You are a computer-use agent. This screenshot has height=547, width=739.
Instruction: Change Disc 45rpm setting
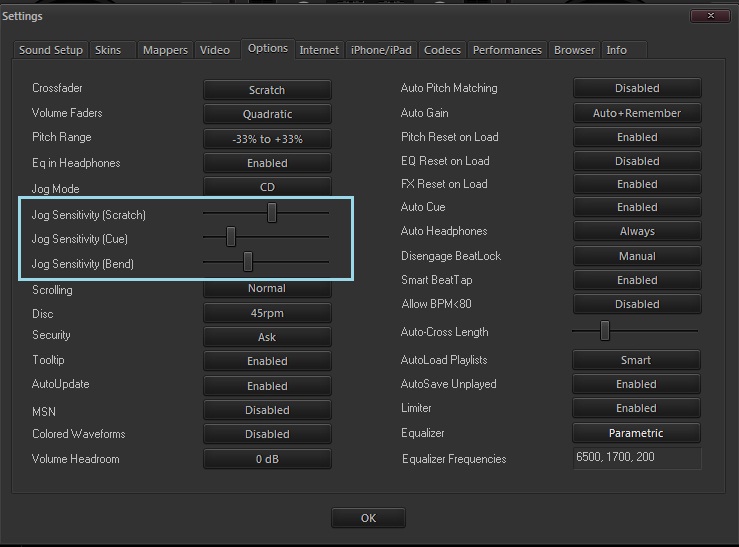(x=267, y=313)
